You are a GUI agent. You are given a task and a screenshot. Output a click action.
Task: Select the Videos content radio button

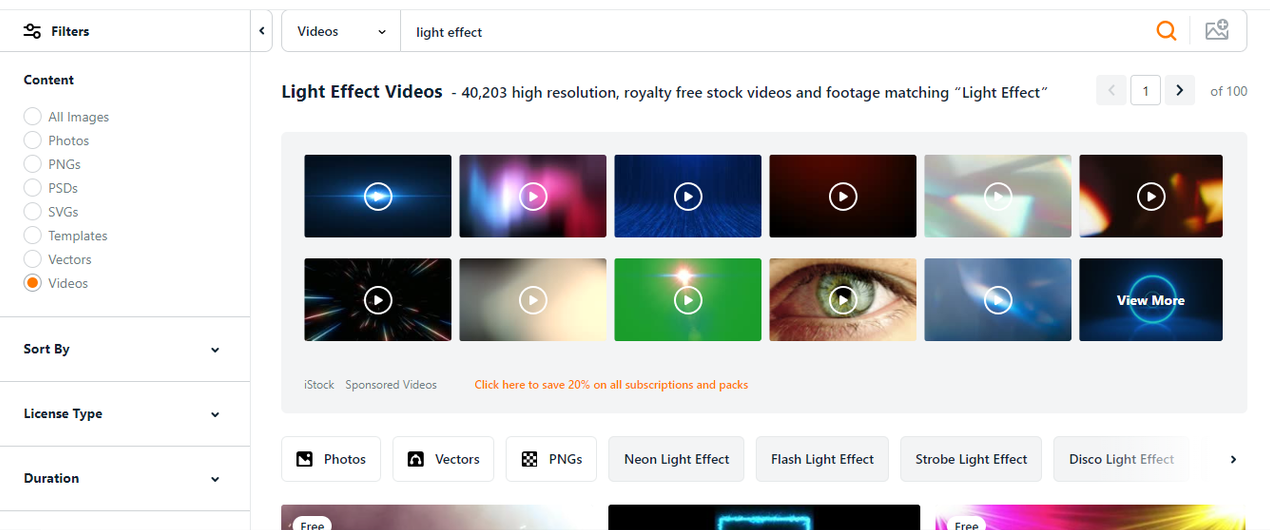pyautogui.click(x=32, y=283)
